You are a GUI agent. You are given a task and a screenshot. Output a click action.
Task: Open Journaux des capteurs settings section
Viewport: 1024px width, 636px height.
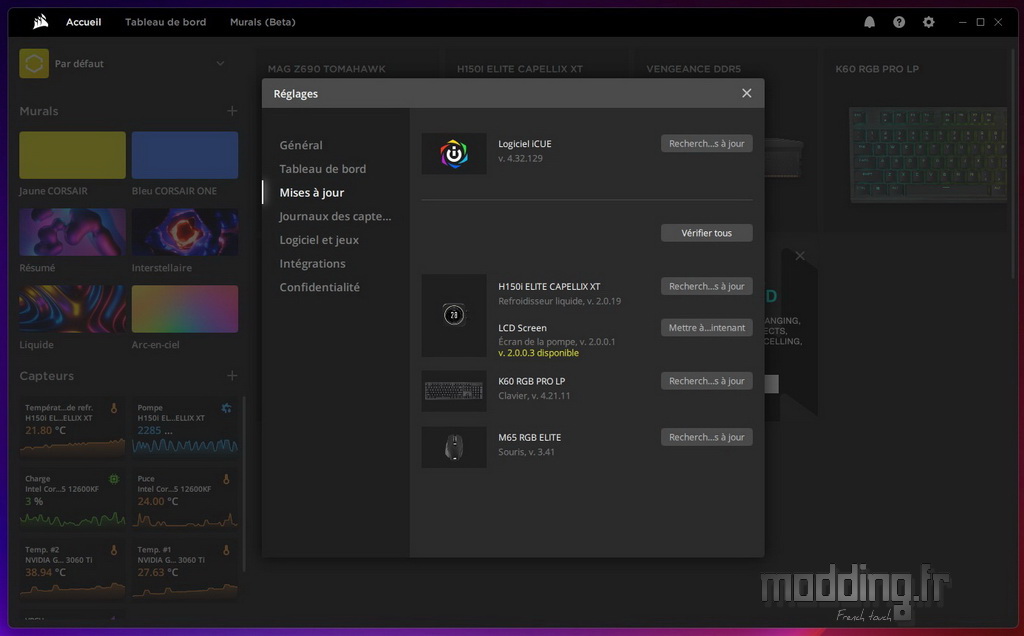pyautogui.click(x=335, y=216)
